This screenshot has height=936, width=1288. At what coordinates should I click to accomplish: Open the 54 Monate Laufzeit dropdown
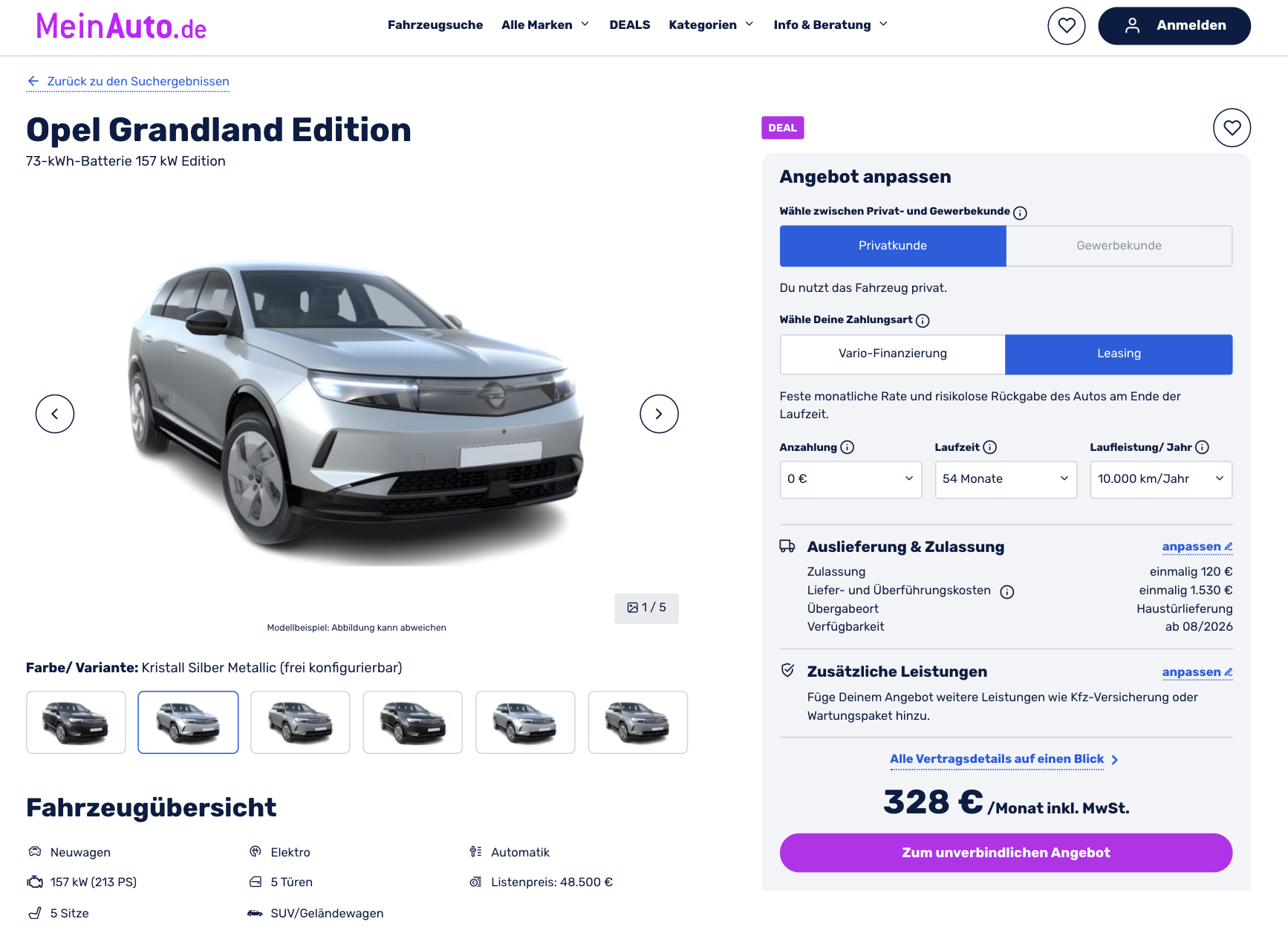(x=1006, y=479)
